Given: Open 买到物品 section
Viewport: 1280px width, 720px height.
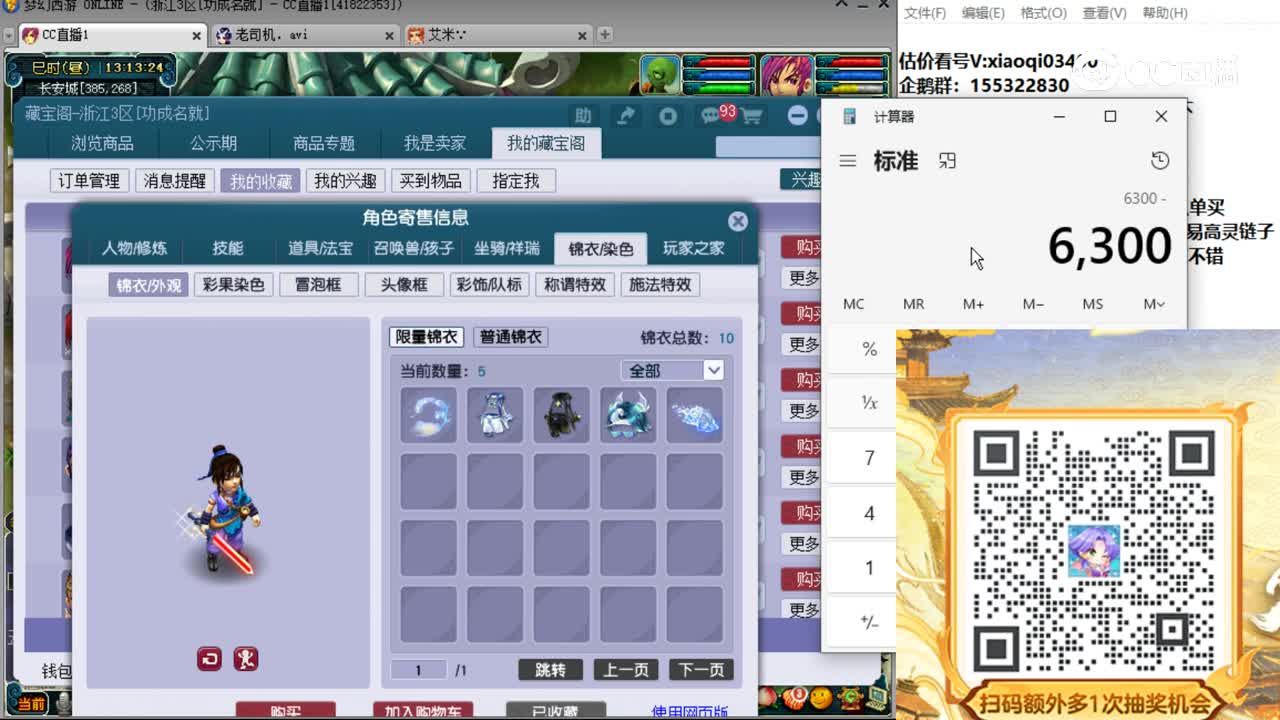Looking at the screenshot, I should [431, 181].
